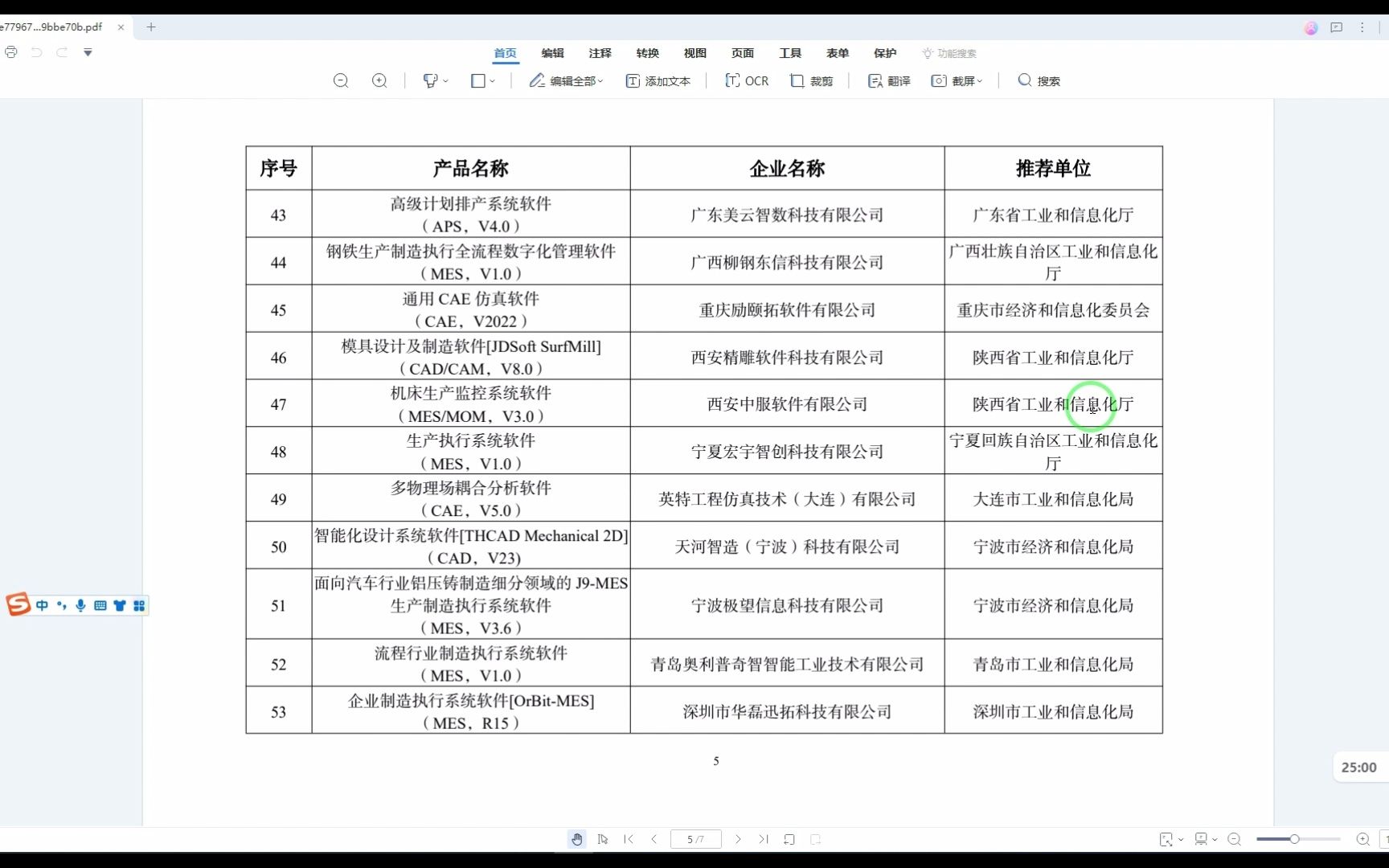
Task: Click the cell 广东美云智数科技有限公司
Action: (787, 215)
